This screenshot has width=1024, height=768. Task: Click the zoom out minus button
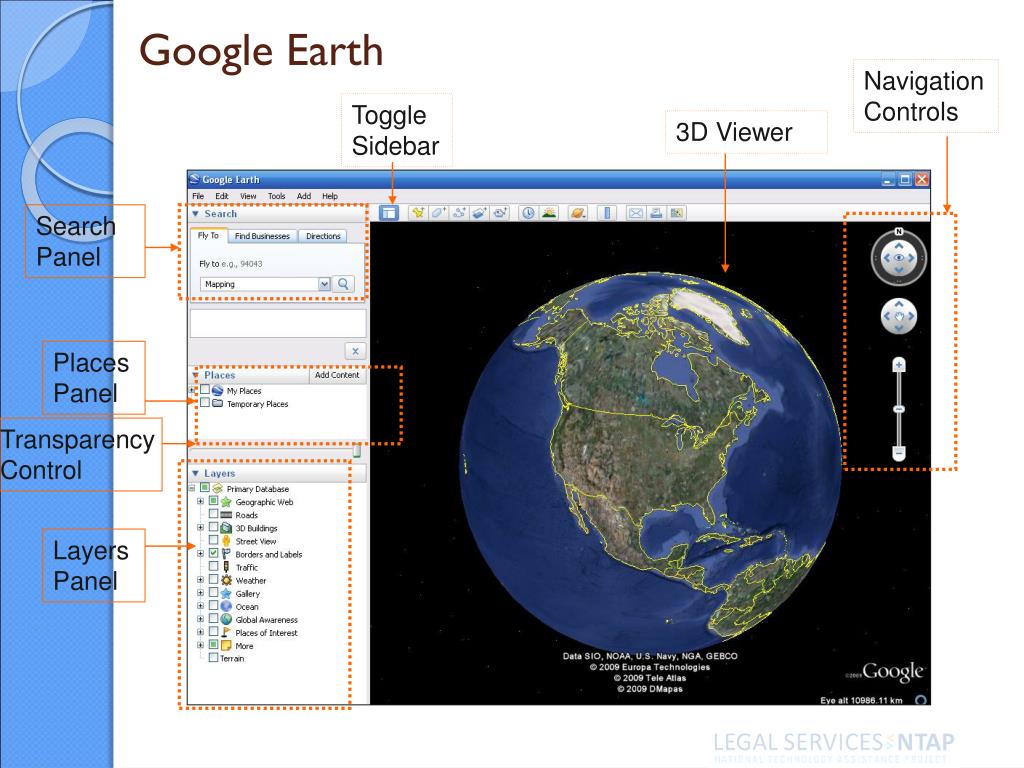coord(899,452)
